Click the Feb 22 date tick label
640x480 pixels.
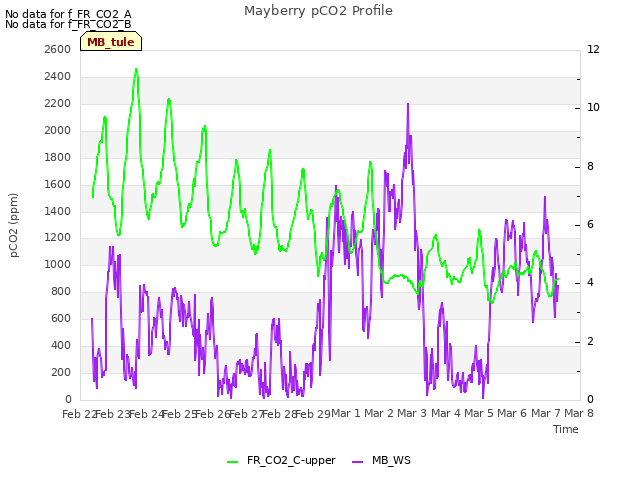(79, 414)
